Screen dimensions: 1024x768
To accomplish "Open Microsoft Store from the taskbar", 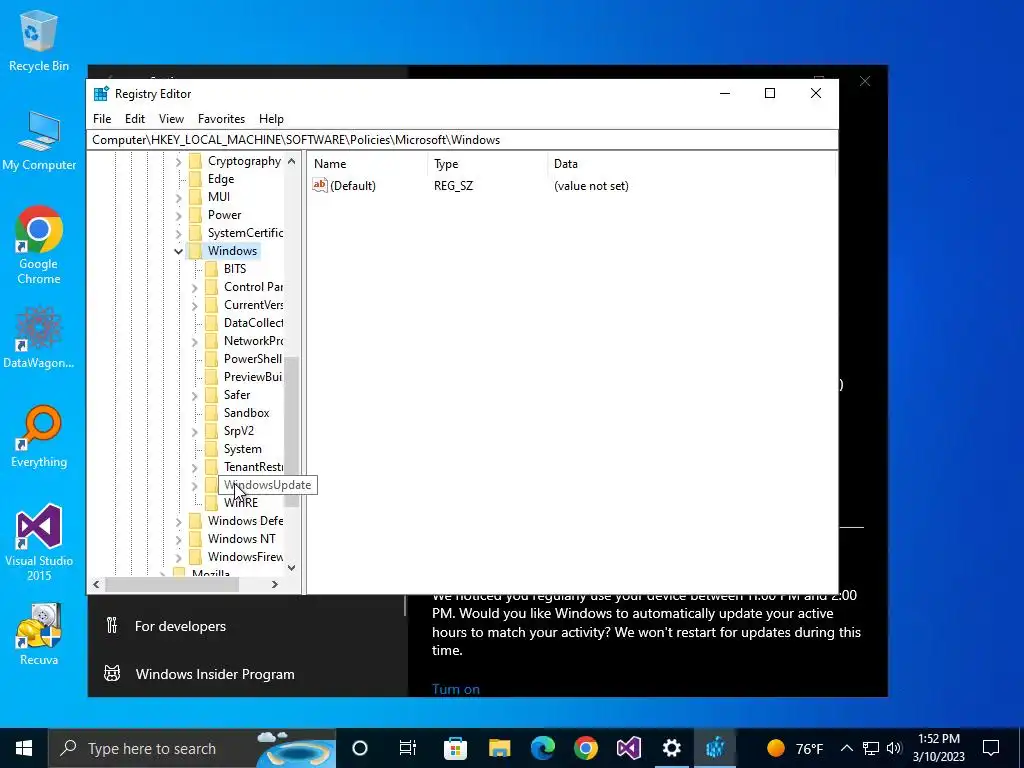I will click(455, 748).
